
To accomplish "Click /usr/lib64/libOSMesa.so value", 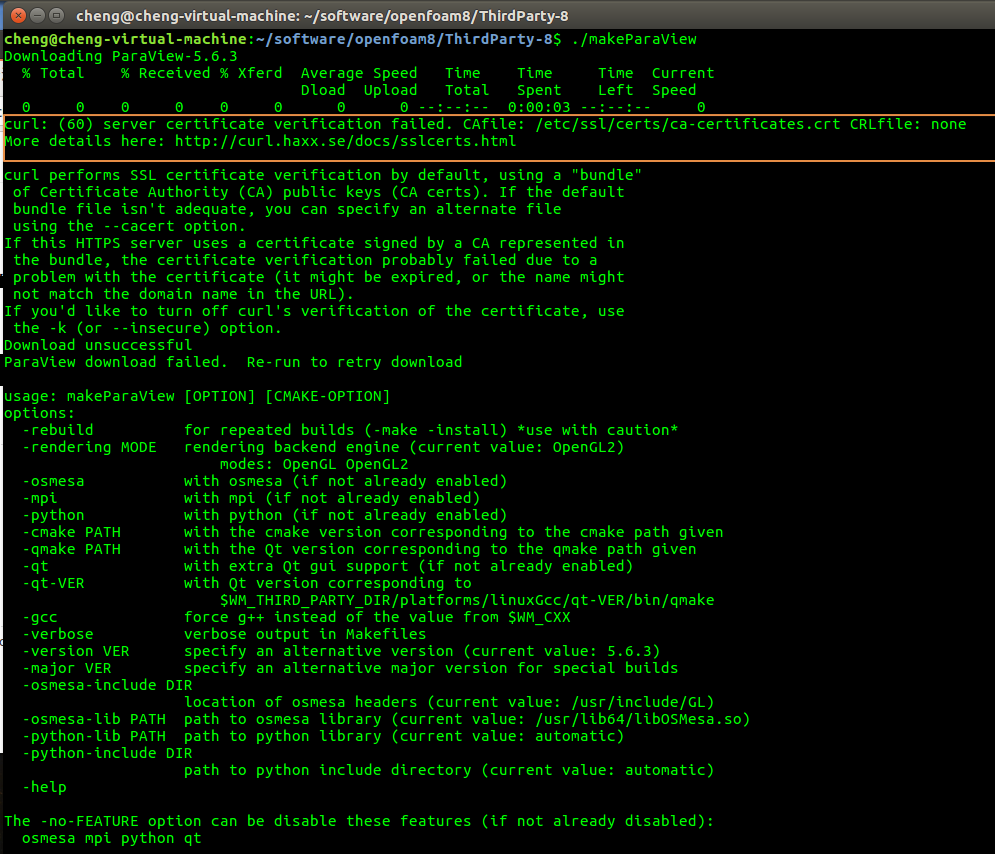I will pyautogui.click(x=638, y=719).
